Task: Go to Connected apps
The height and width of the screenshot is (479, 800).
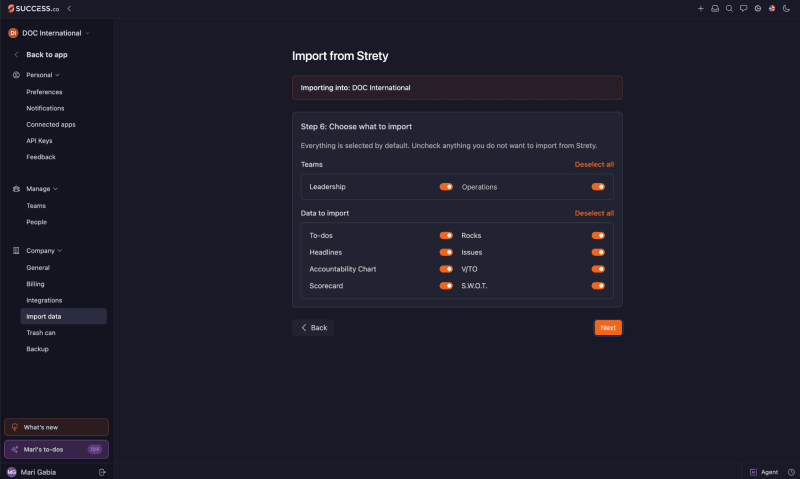Action: click(x=51, y=124)
